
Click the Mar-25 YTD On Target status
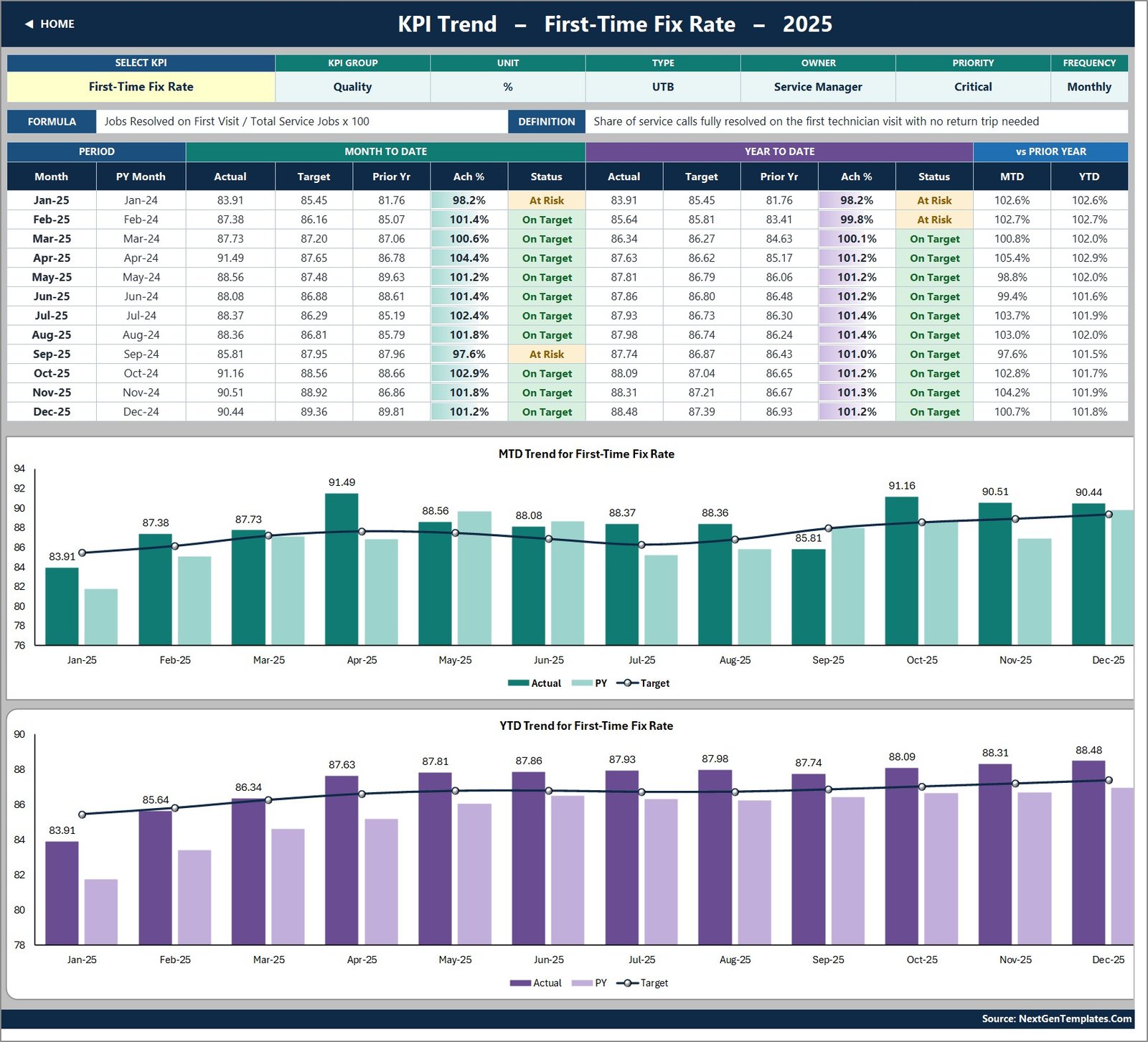point(934,239)
